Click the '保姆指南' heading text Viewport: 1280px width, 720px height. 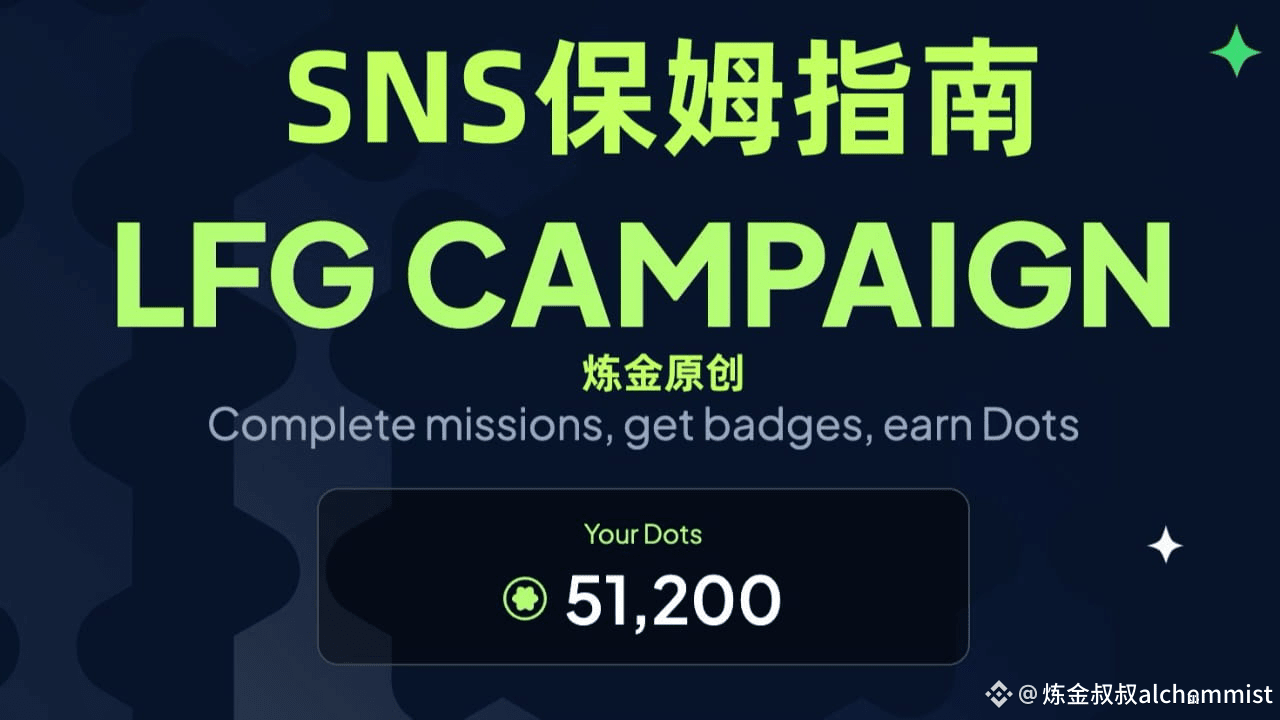(784, 92)
